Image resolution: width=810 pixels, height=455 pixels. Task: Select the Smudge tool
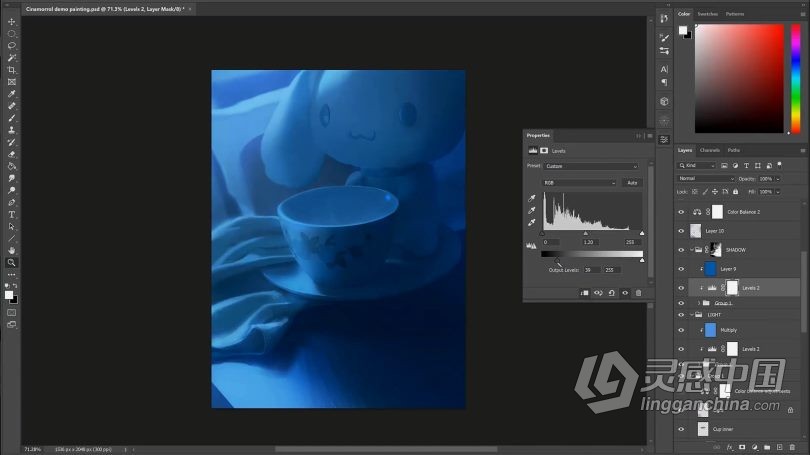click(11, 178)
